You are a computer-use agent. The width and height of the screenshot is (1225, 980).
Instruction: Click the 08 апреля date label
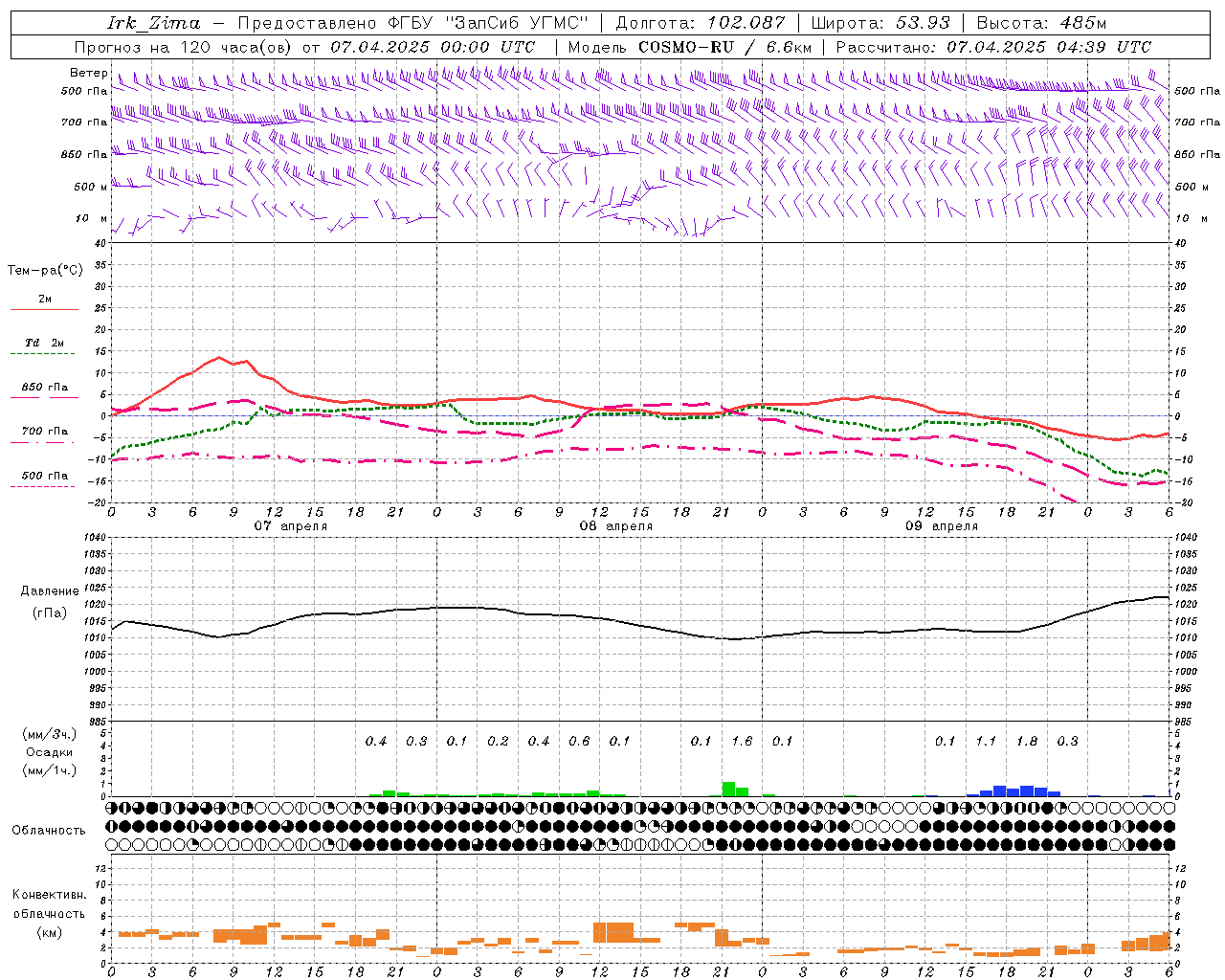point(615,526)
